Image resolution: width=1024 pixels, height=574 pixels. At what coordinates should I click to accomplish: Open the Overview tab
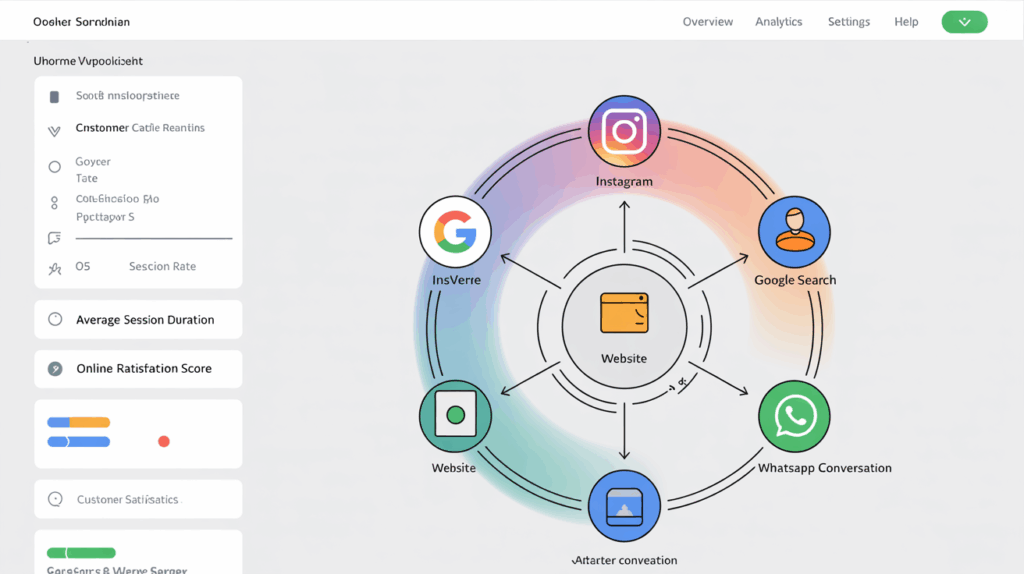point(707,22)
